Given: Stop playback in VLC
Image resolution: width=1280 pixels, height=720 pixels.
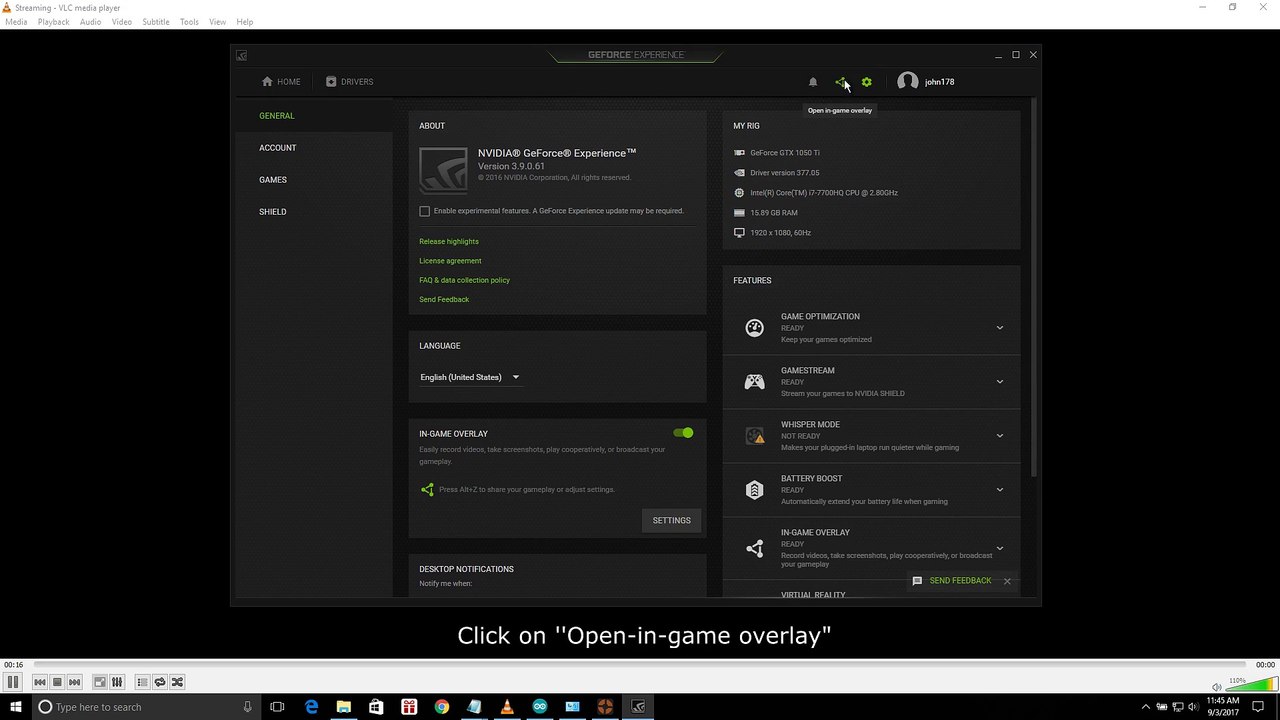Looking at the screenshot, I should click(57, 682).
